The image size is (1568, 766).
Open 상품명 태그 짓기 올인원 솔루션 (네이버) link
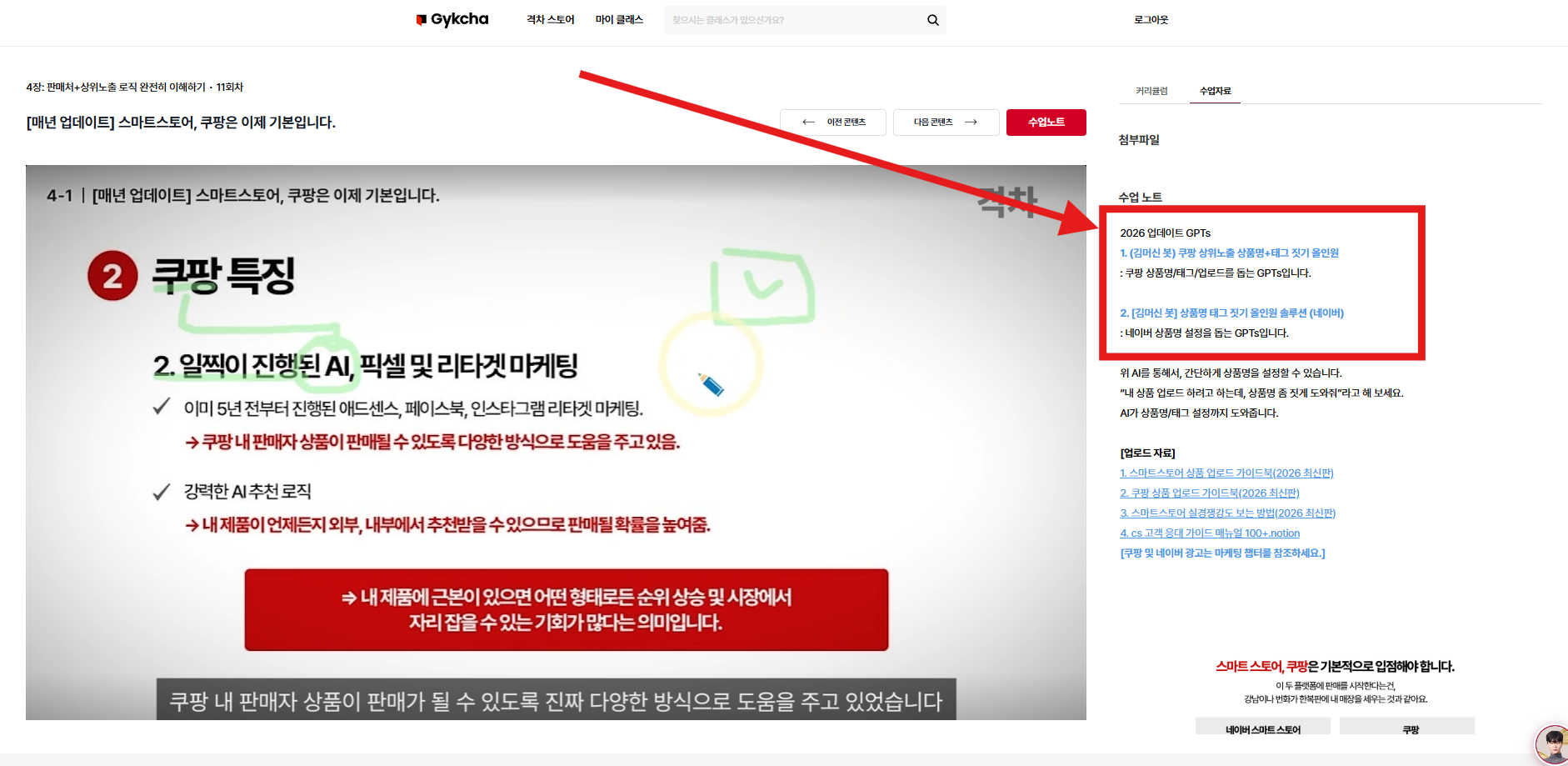tap(1231, 313)
